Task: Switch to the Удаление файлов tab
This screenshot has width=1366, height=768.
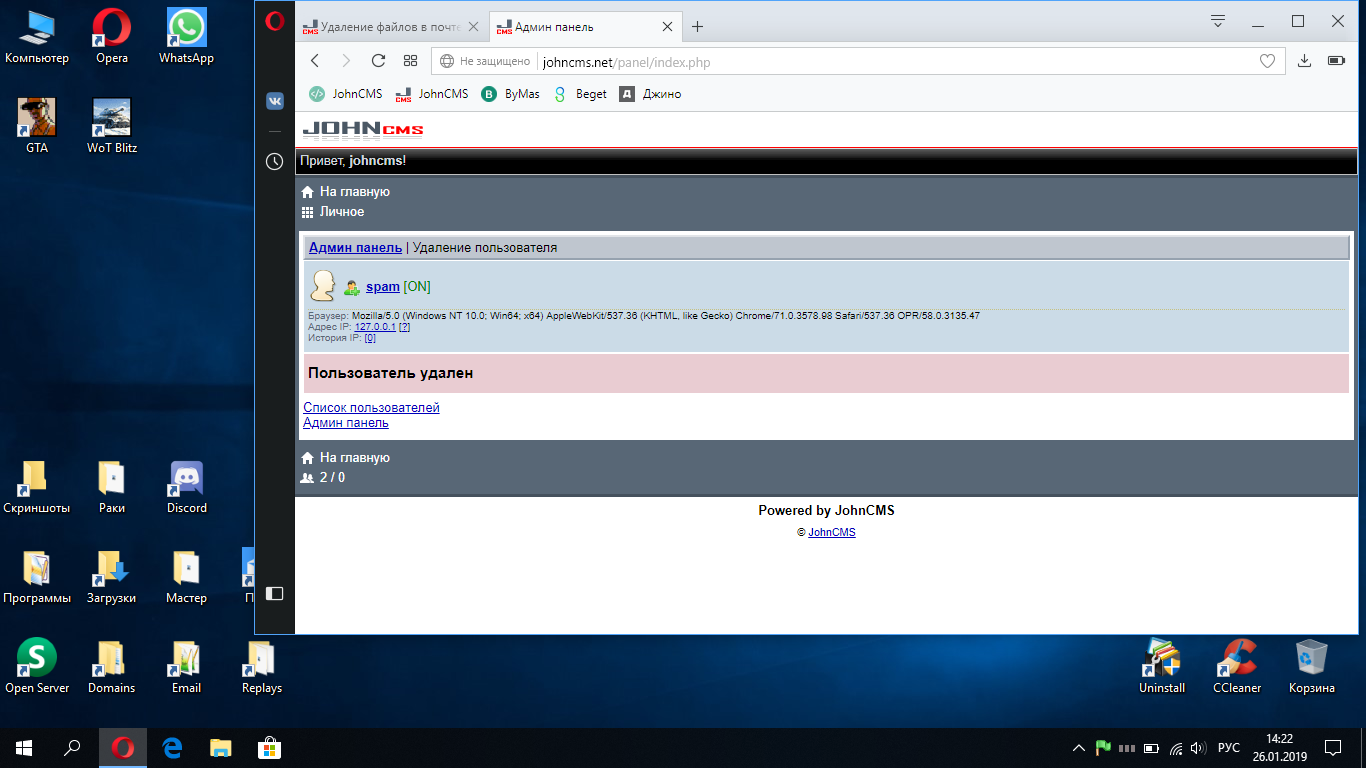Action: [383, 27]
